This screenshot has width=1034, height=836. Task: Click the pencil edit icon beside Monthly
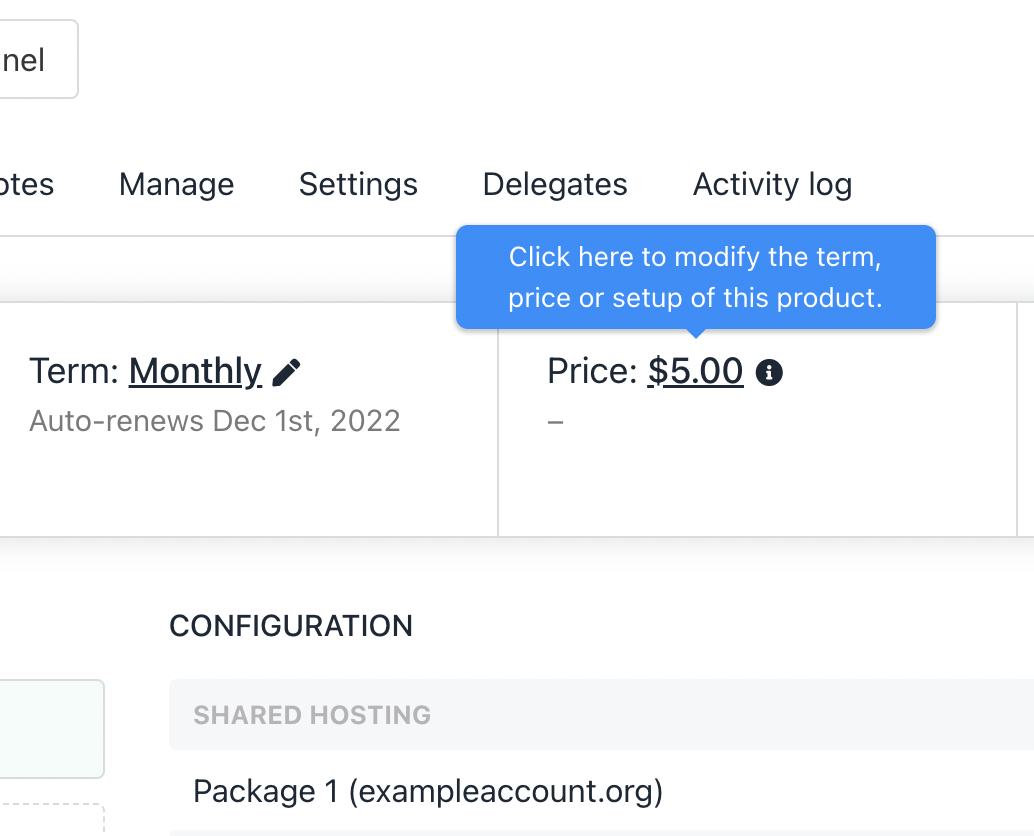pos(286,373)
